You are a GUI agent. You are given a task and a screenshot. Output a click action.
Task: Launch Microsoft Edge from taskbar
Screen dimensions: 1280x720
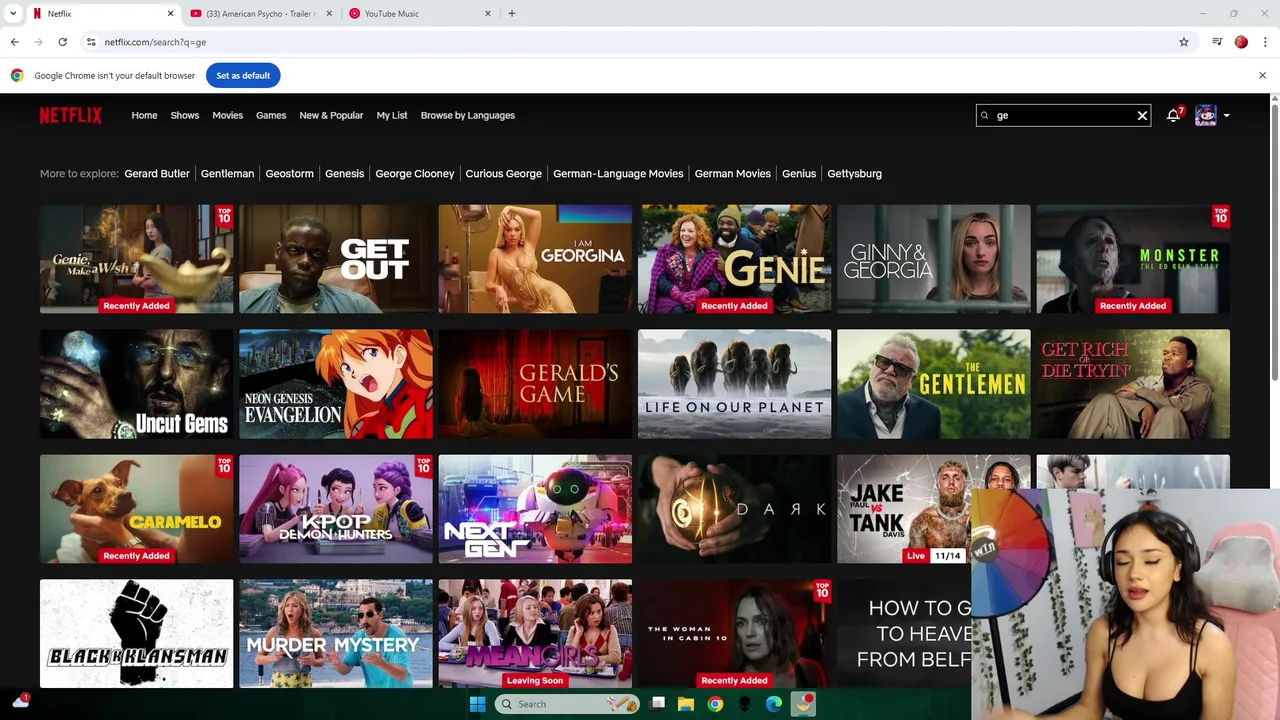click(774, 704)
